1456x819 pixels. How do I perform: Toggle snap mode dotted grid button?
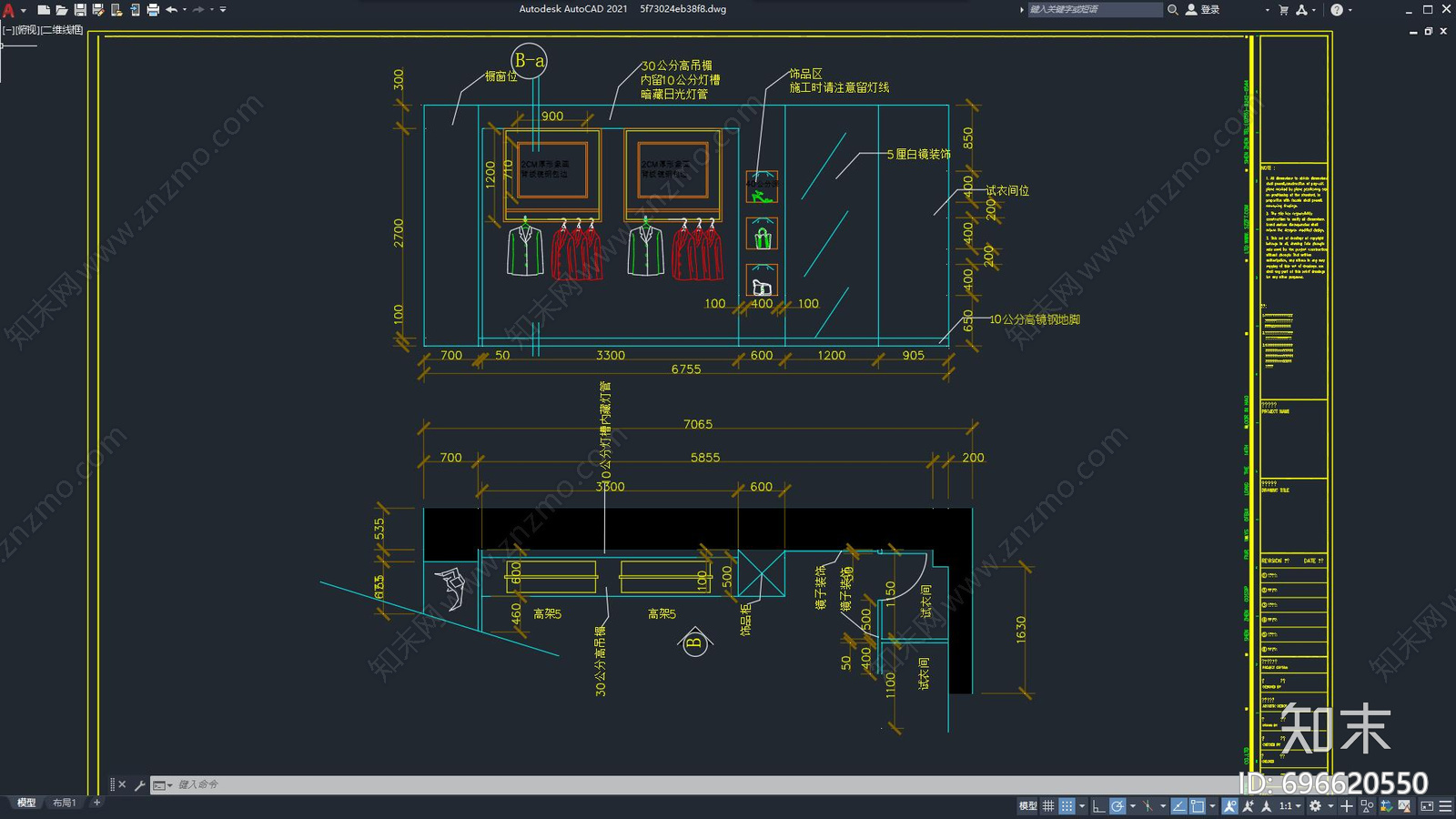tap(1067, 806)
